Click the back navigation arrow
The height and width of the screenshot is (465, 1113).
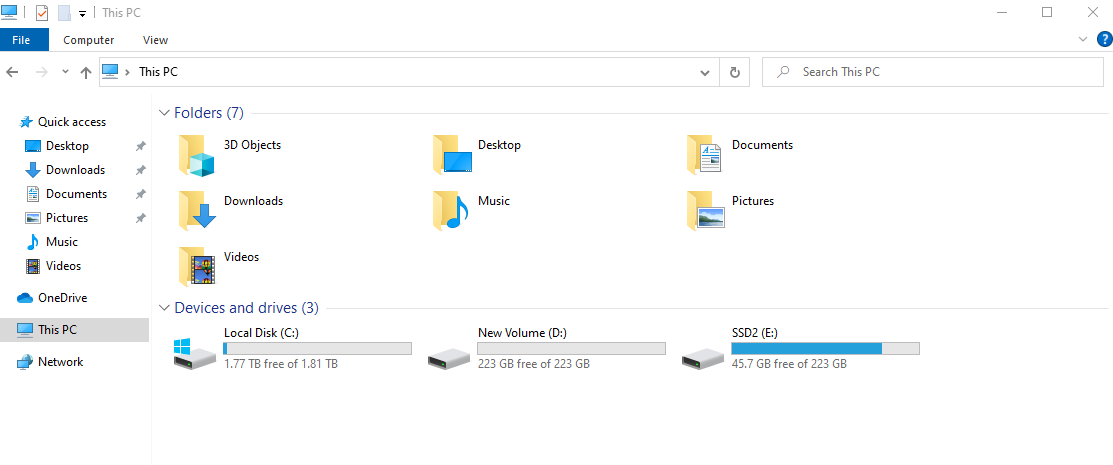pyautogui.click(x=13, y=72)
